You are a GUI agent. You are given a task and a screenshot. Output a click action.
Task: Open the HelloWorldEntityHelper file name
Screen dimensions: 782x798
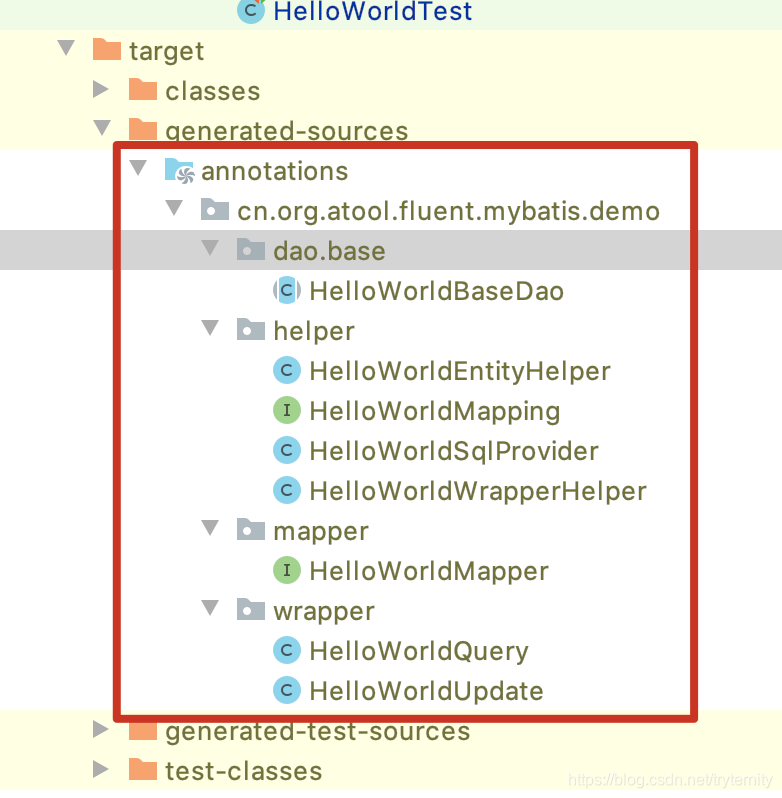coord(460,371)
